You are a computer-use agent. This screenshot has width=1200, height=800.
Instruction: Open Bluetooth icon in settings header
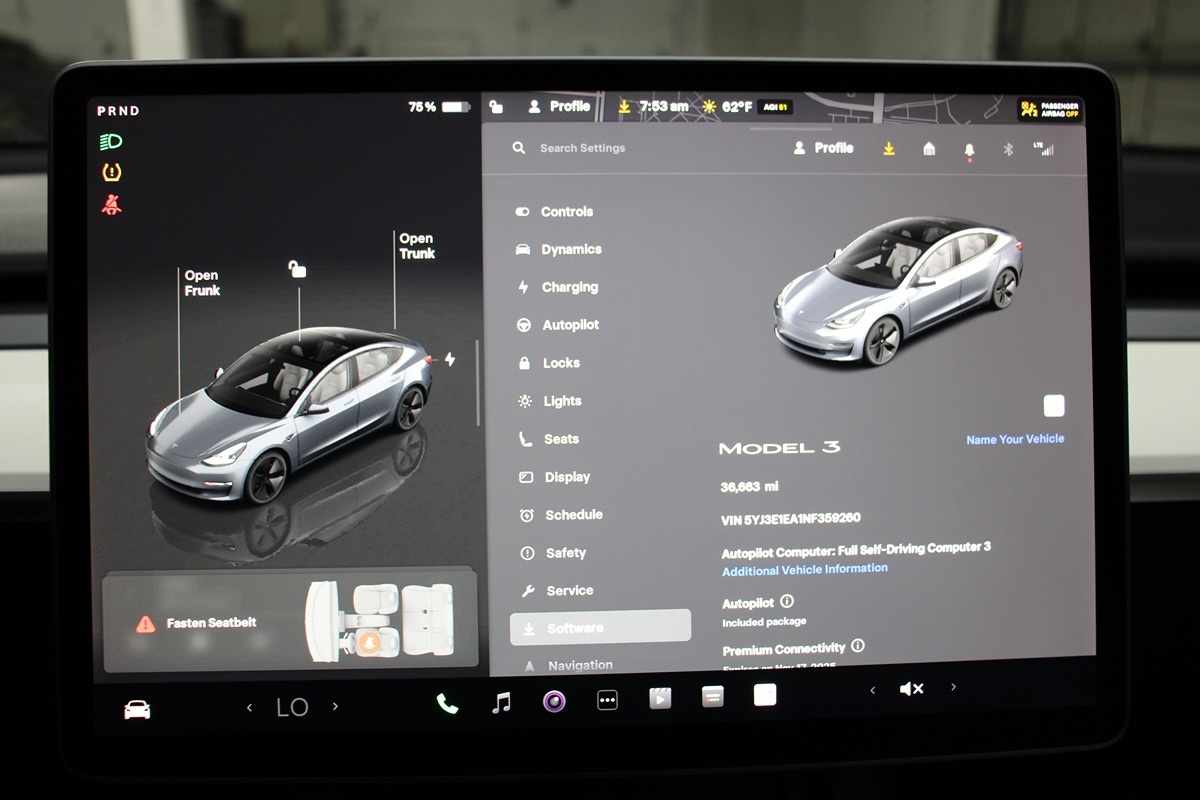1008,150
